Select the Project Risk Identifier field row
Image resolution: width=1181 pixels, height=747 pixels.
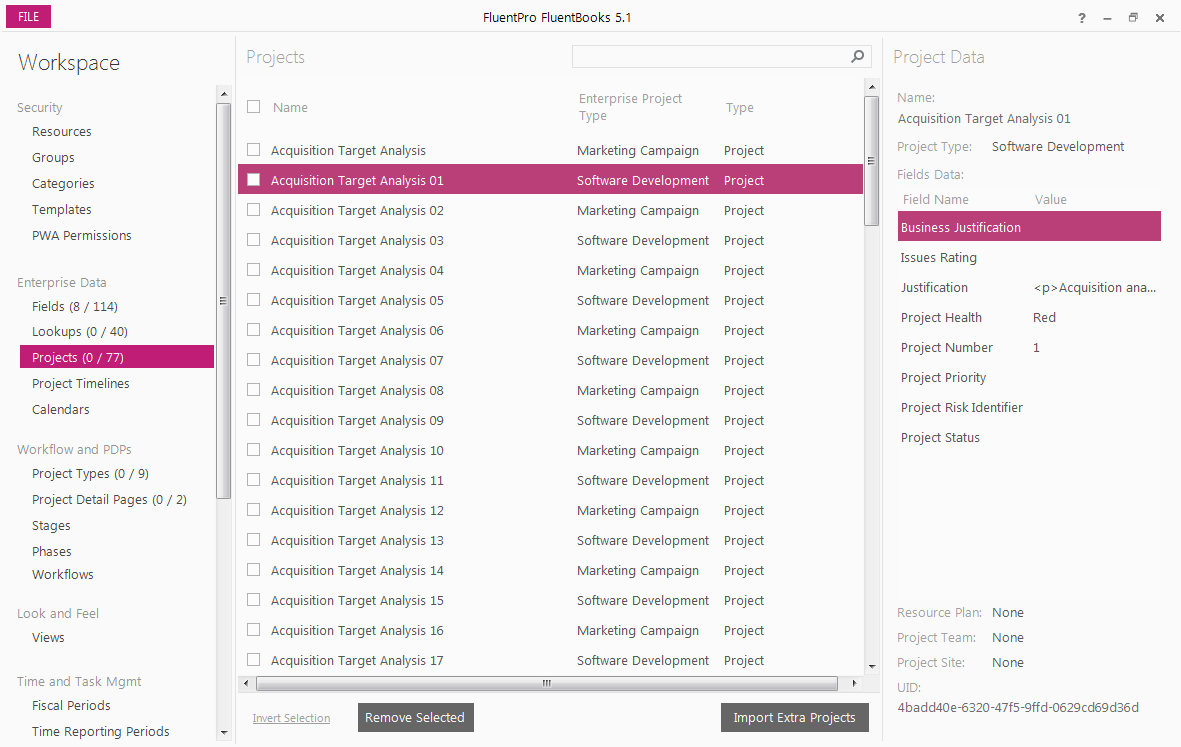tap(1029, 407)
